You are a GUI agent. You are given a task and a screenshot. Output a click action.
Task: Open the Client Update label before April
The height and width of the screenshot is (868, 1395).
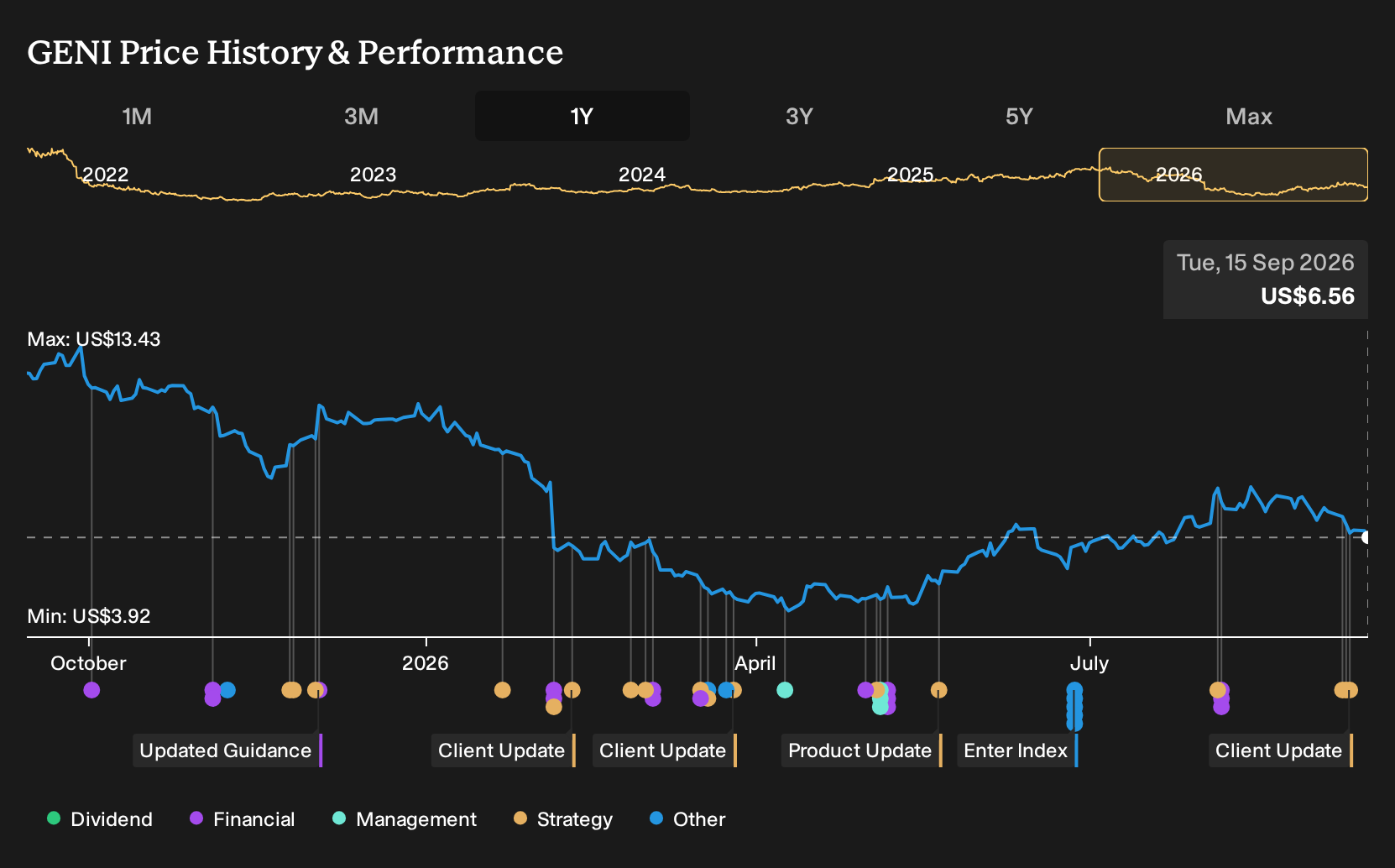pyautogui.click(x=664, y=750)
